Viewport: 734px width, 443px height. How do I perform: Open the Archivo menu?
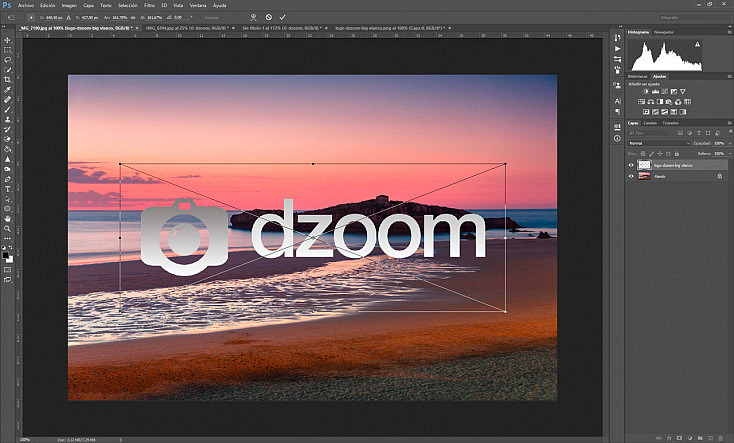tap(26, 6)
